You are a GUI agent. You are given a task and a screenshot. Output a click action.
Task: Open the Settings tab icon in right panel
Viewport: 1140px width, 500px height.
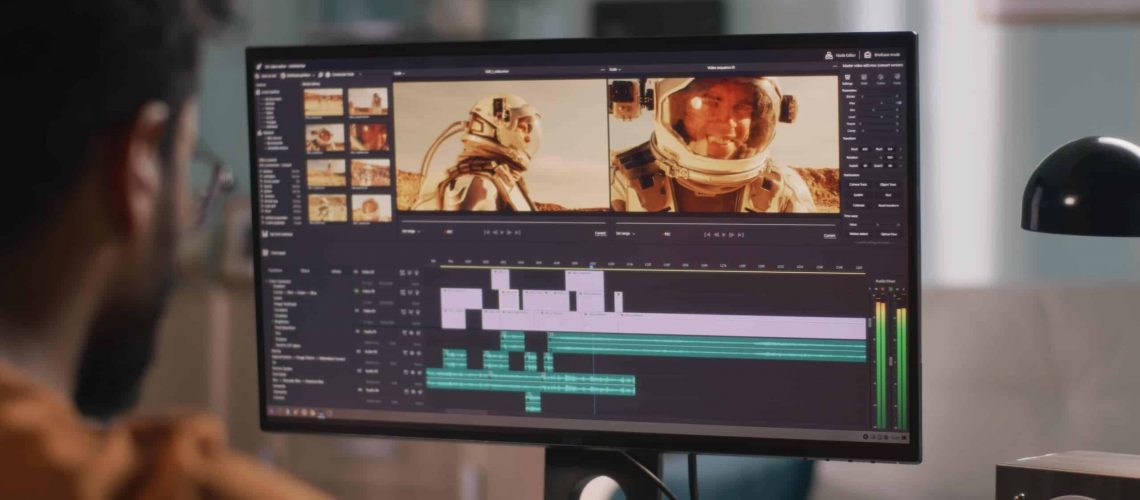[x=848, y=77]
